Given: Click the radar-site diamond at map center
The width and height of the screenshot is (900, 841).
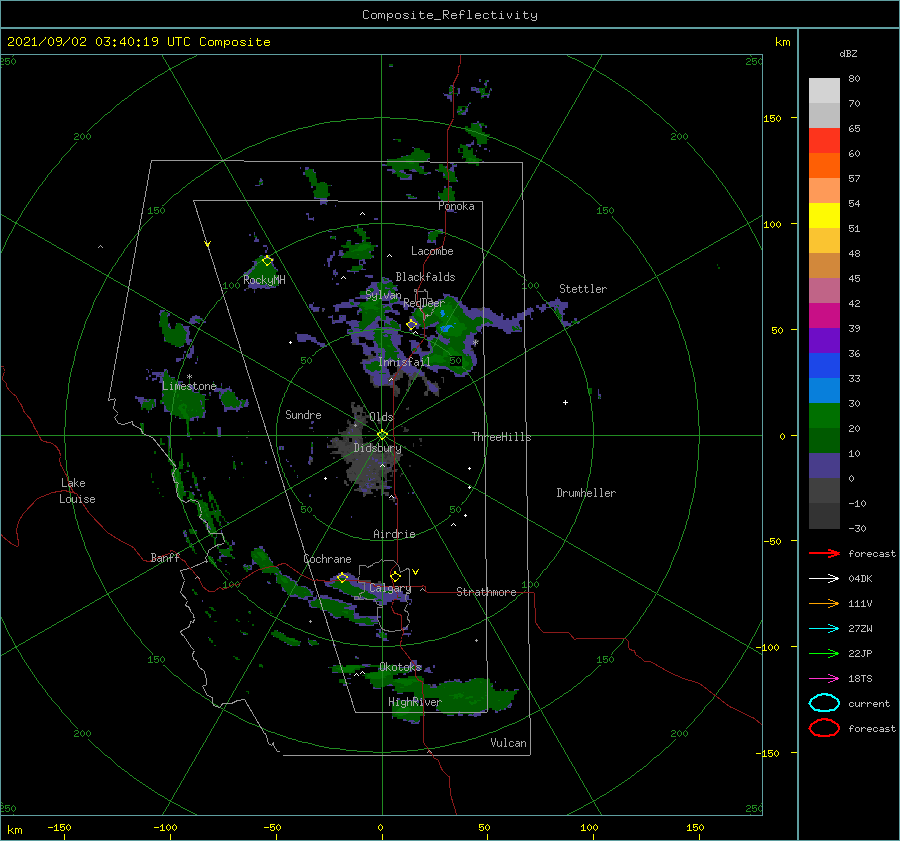Looking at the screenshot, I should point(382,435).
